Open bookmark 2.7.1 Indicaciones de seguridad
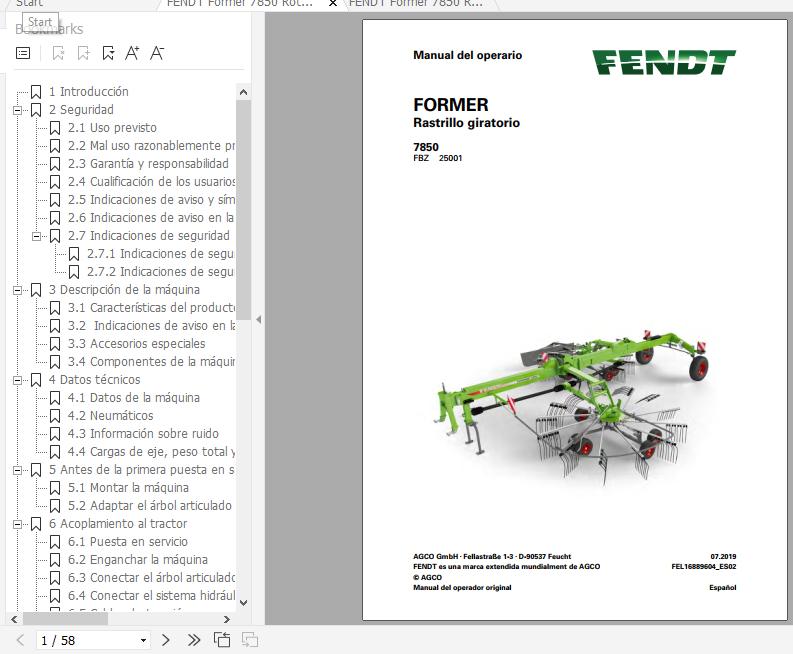 [x=160, y=254]
